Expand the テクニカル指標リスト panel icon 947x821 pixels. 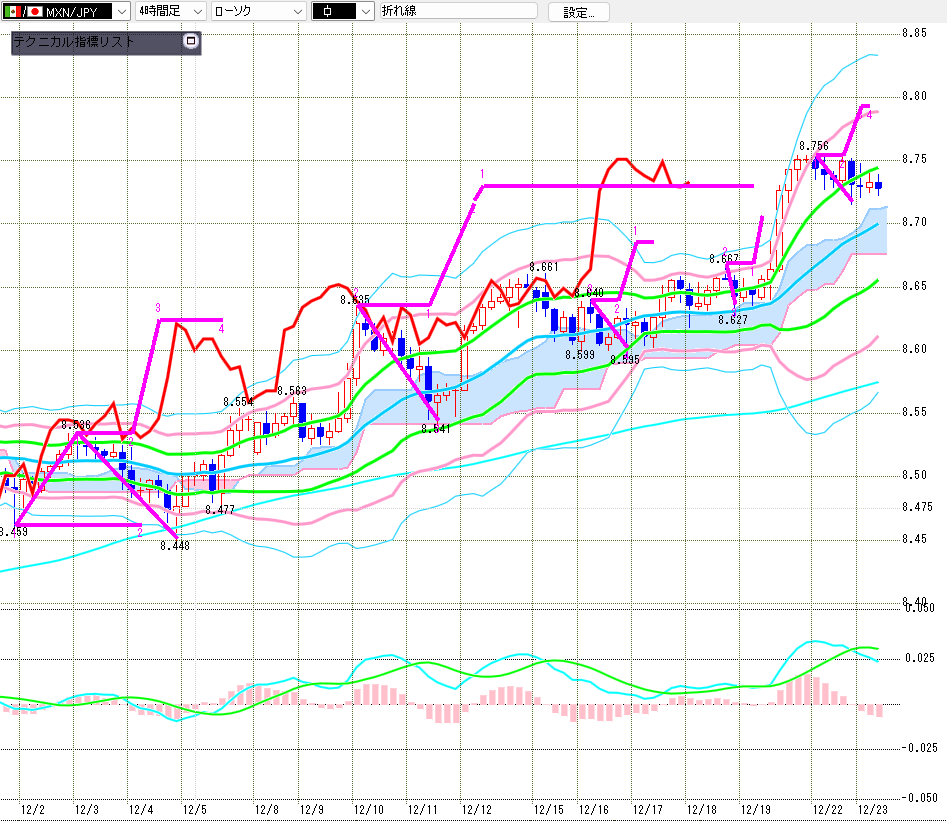point(192,42)
